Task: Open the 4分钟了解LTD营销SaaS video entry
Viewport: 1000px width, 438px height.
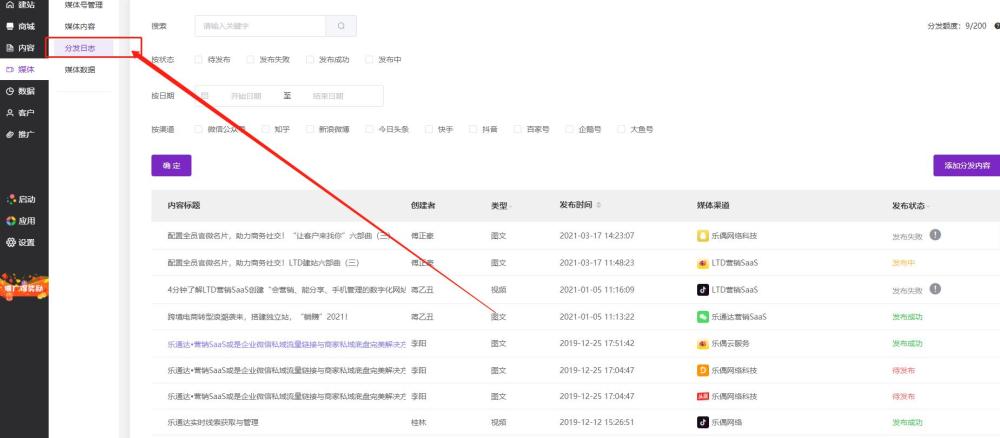Action: pos(287,289)
